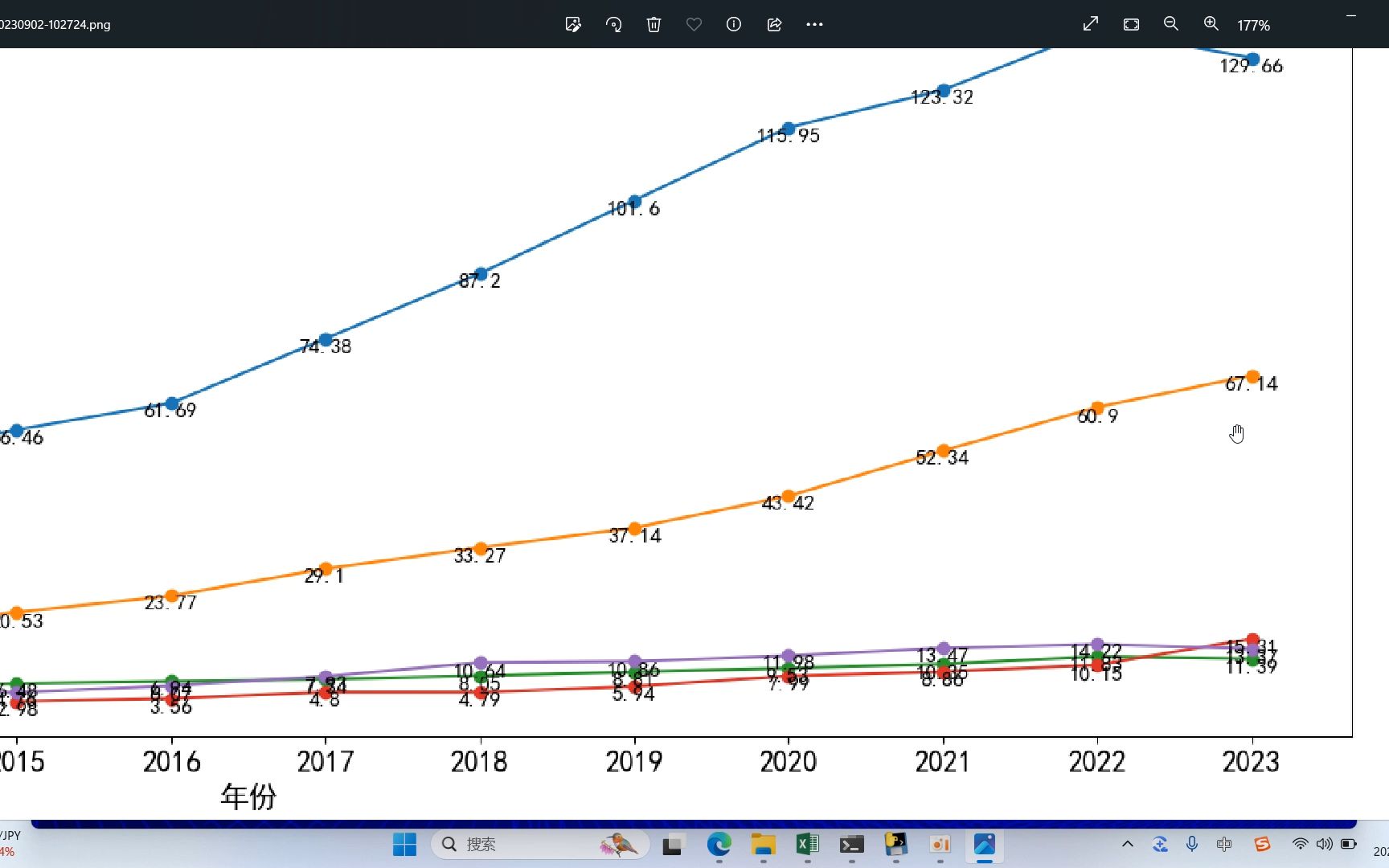Click the 123.32 blue data label
The image size is (1389, 868).
[942, 97]
